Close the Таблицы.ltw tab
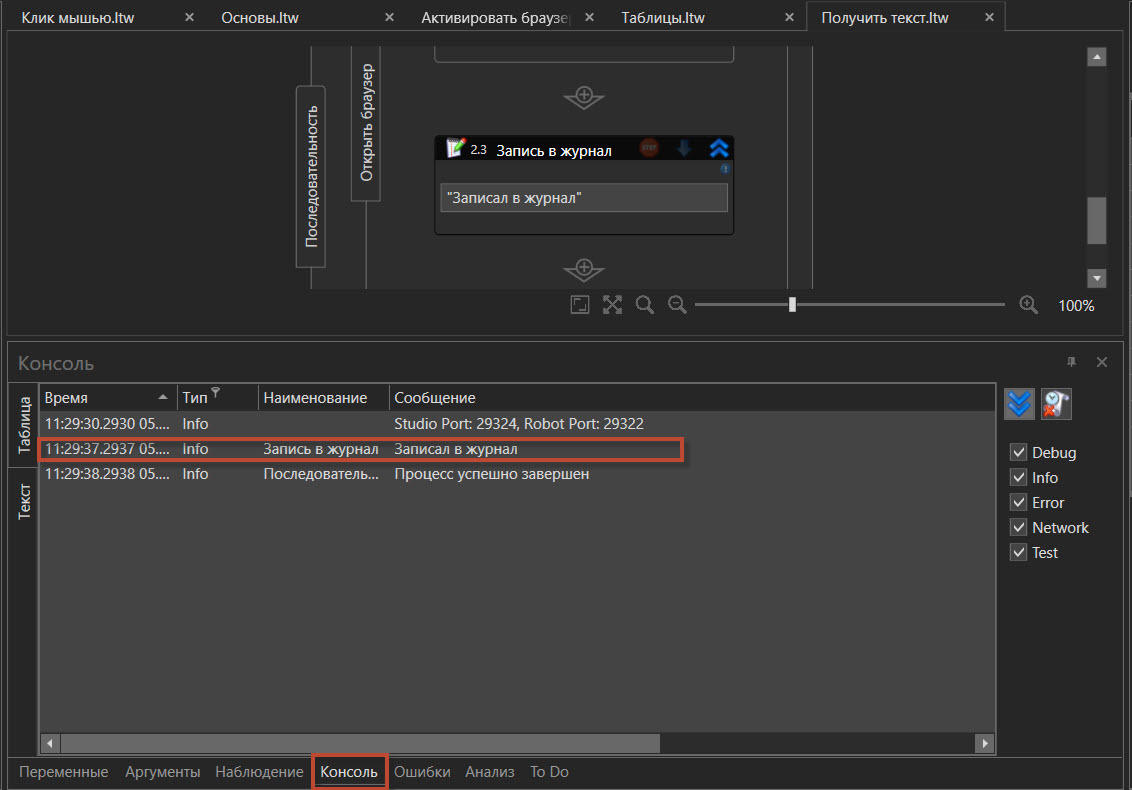 coord(789,17)
